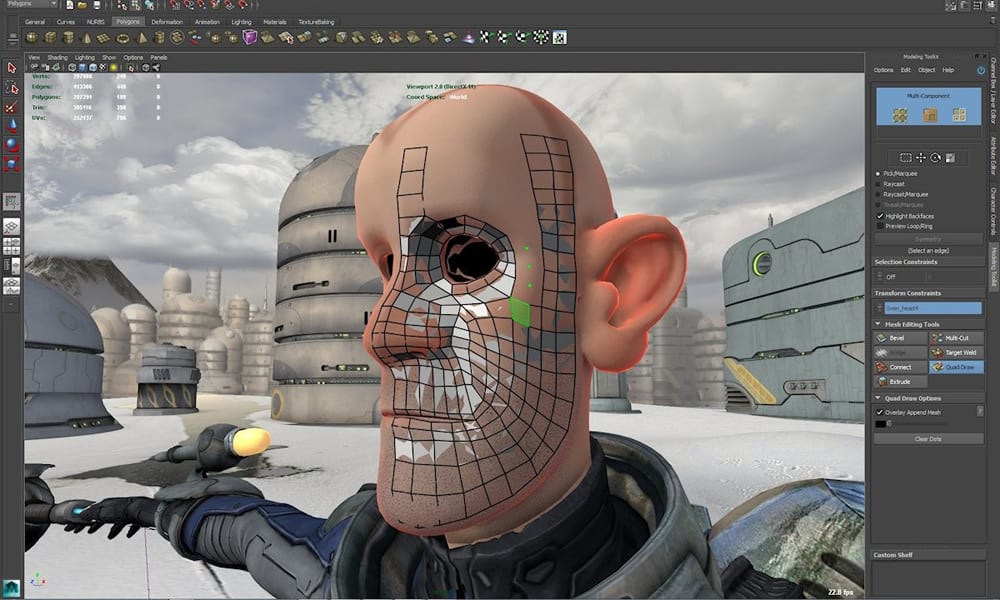Open the viewport Shading menu

pos(57,57)
